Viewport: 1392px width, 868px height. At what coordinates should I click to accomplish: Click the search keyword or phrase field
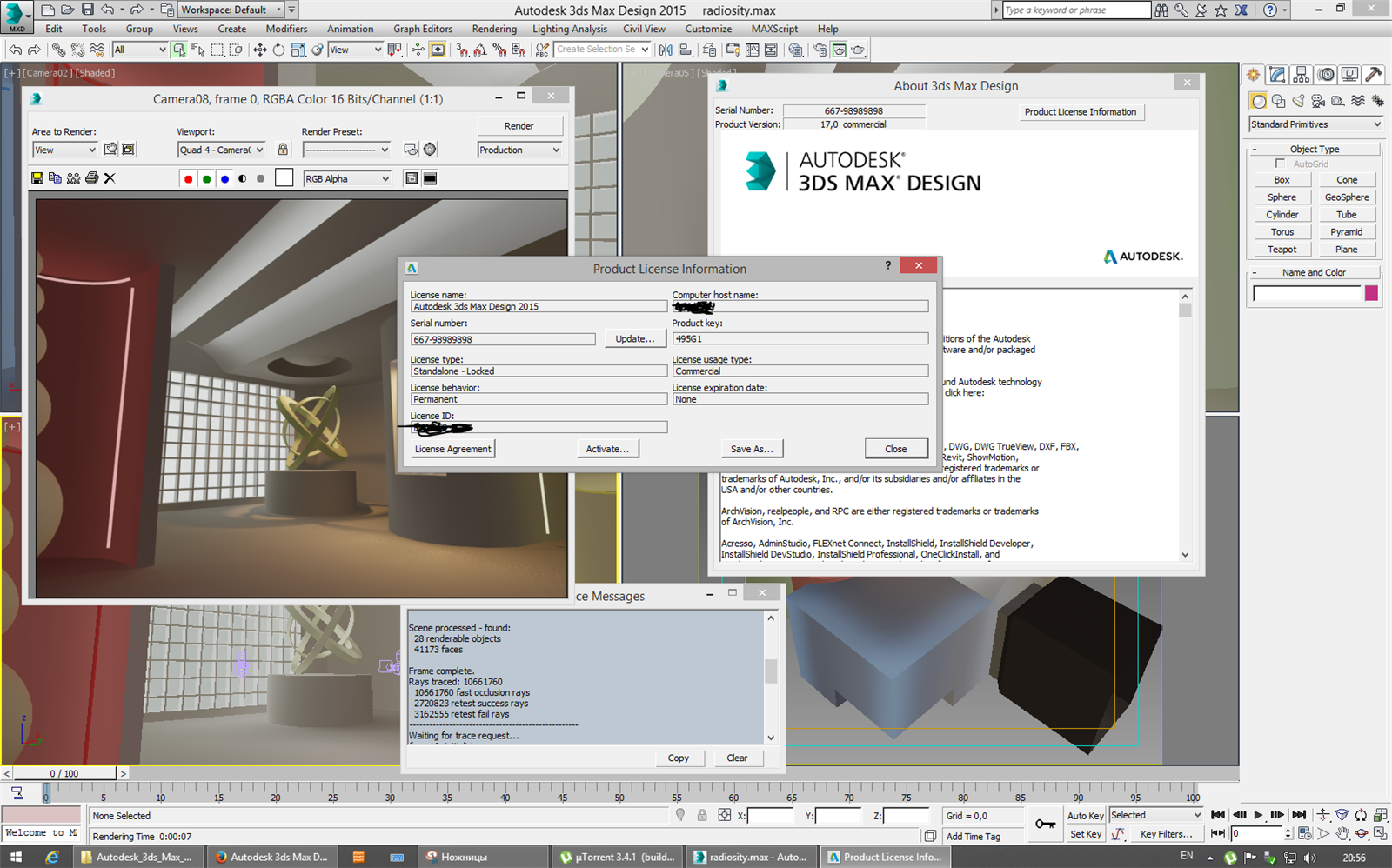pos(1077,10)
